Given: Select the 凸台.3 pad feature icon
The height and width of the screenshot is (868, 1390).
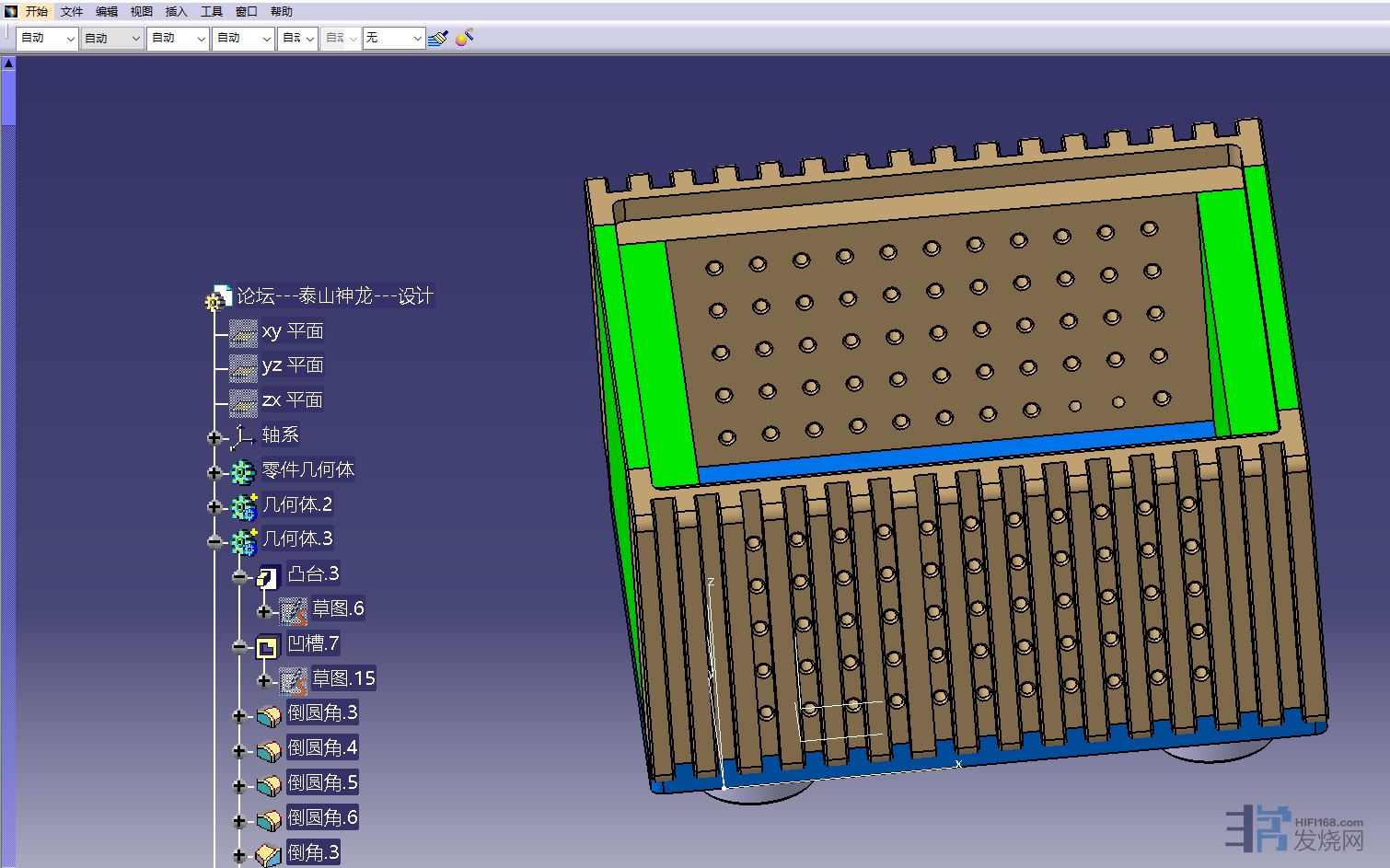Looking at the screenshot, I should tap(268, 576).
